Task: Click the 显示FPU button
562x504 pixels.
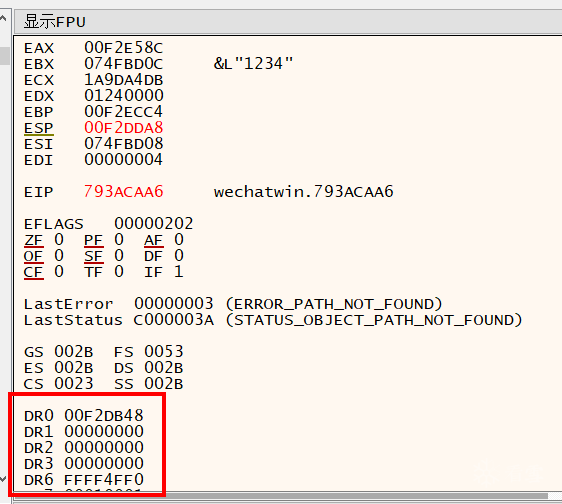Action: pos(288,22)
